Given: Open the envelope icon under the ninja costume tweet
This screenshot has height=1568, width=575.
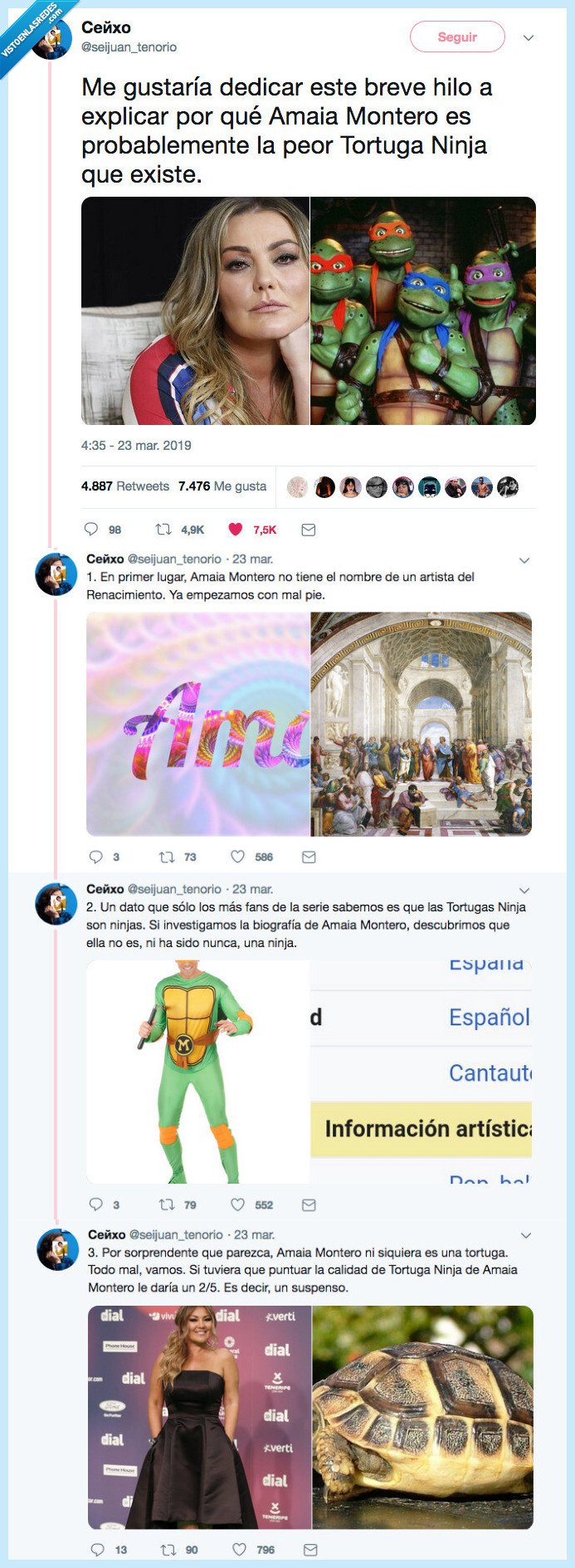Looking at the screenshot, I should [308, 1205].
